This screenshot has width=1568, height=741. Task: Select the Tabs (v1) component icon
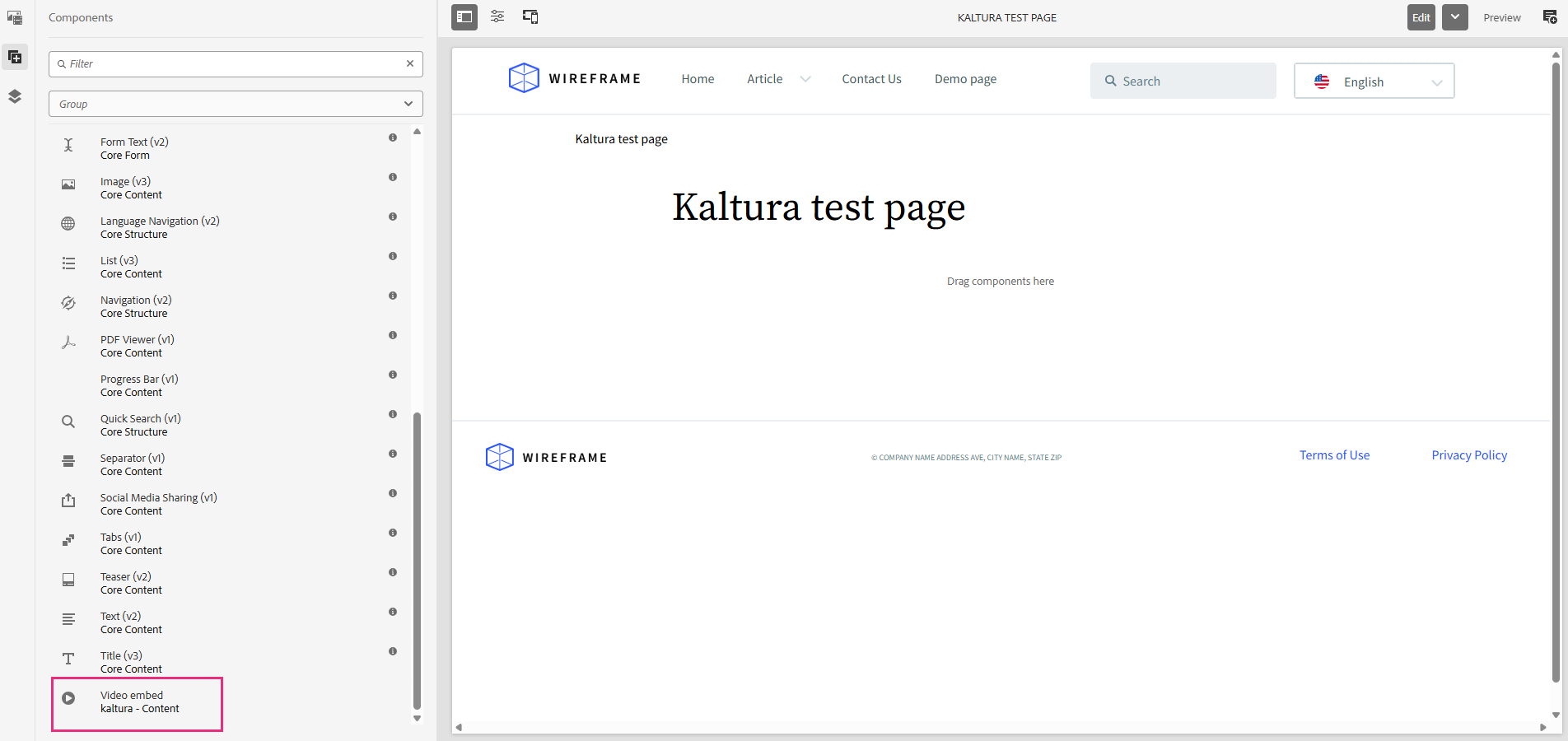coord(68,540)
